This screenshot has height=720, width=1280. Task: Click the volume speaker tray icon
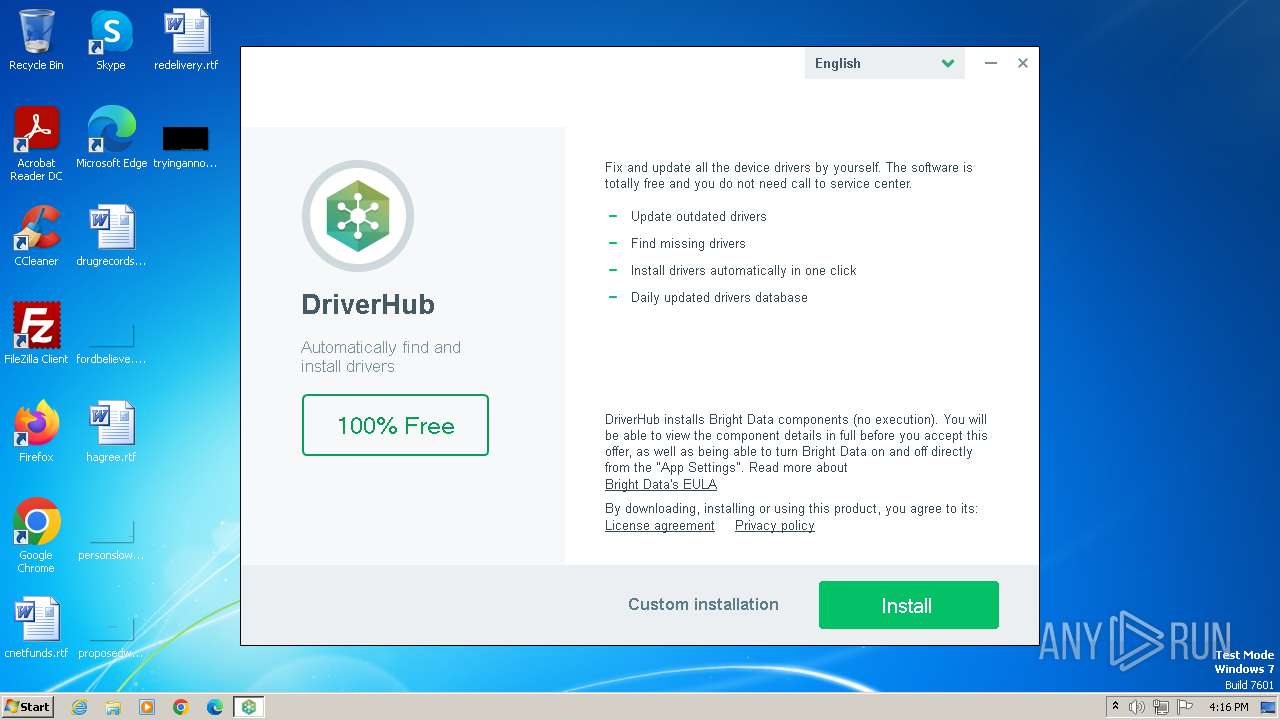pyautogui.click(x=1137, y=707)
